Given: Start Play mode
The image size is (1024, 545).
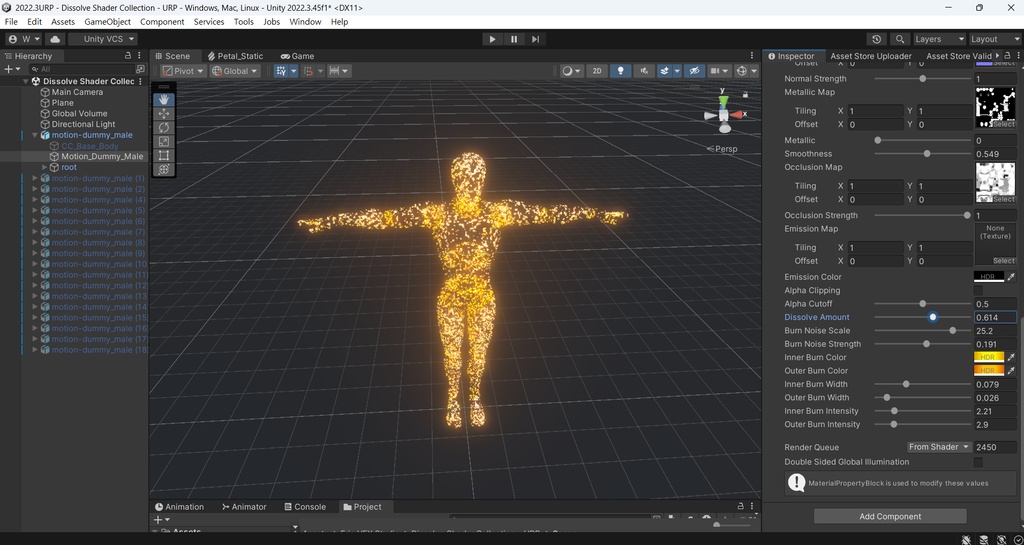Looking at the screenshot, I should tap(492, 39).
